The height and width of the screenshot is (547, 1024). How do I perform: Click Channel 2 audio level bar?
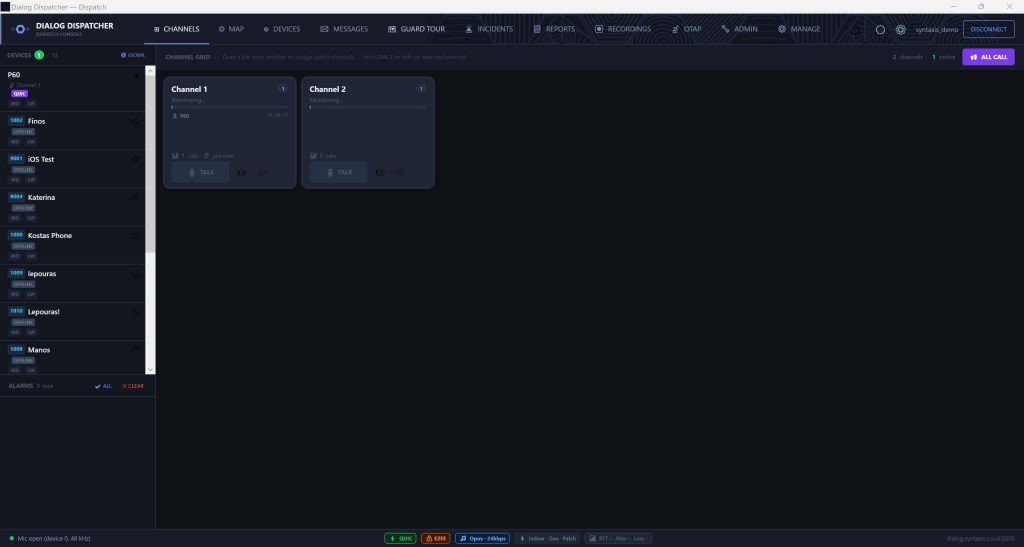pos(368,107)
